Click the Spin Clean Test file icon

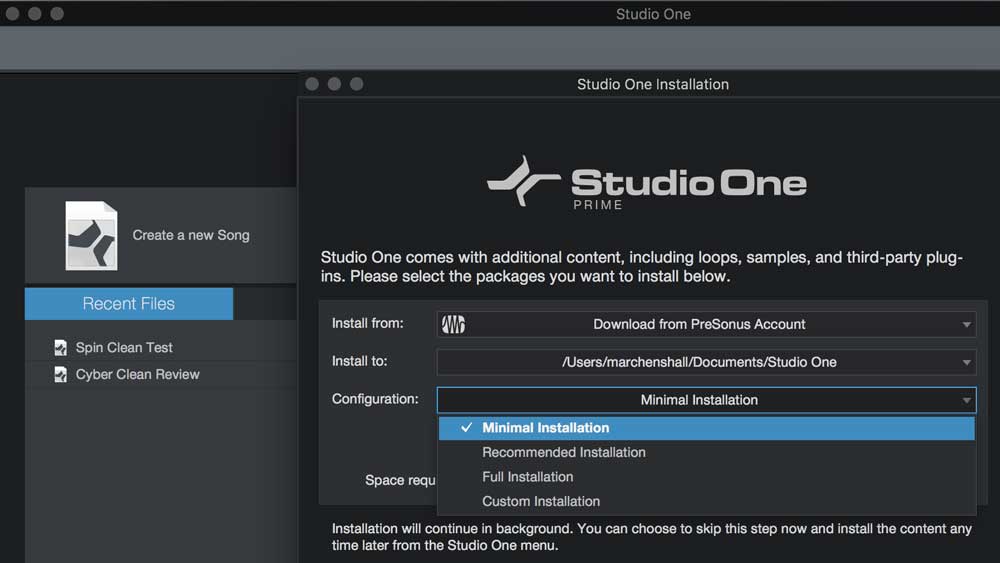click(x=61, y=348)
